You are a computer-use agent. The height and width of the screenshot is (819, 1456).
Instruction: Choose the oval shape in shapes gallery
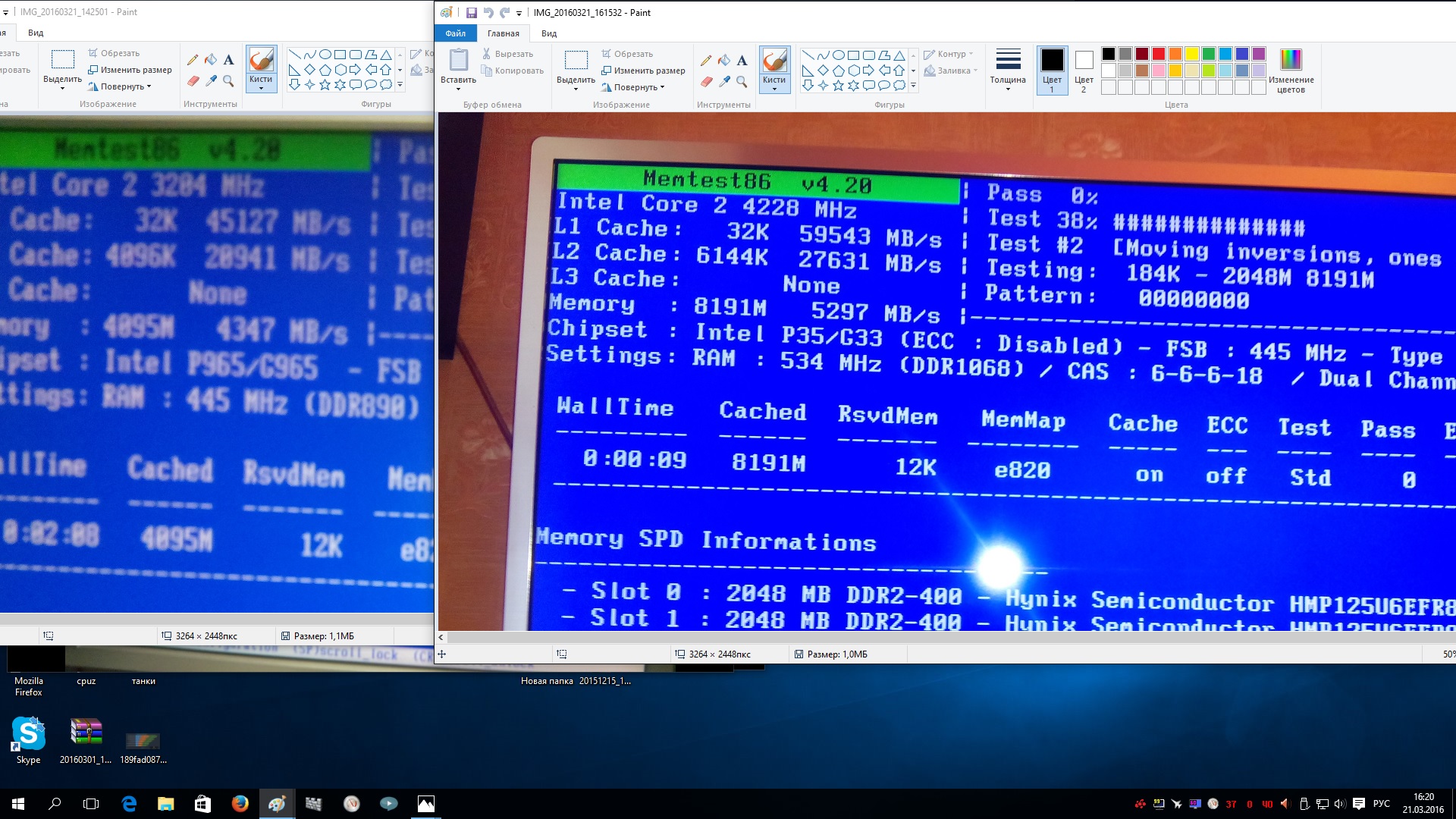pos(838,55)
